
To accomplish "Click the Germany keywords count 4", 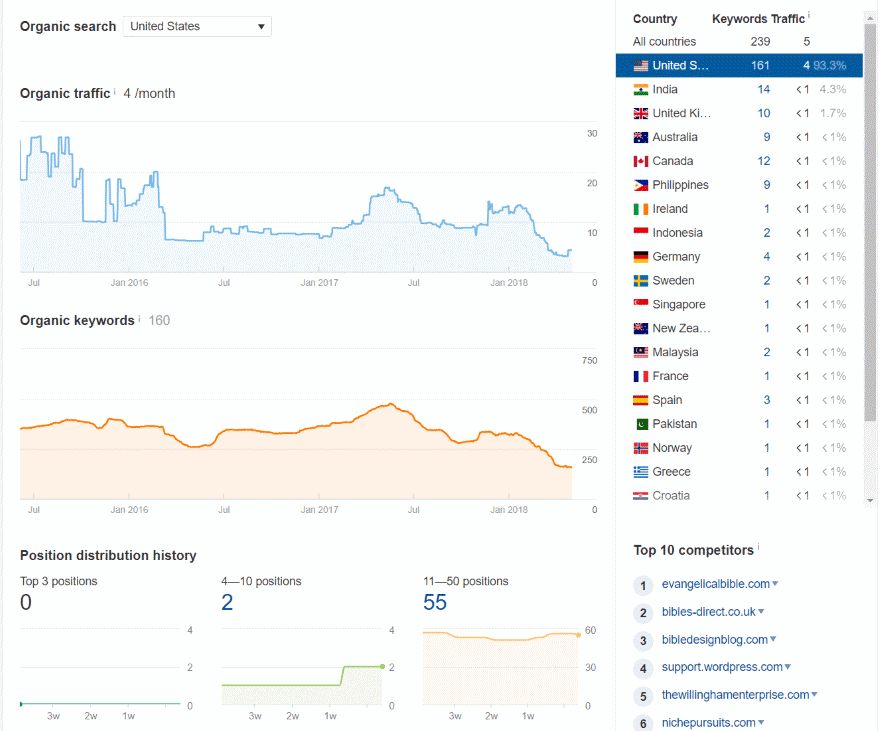I will pyautogui.click(x=767, y=257).
